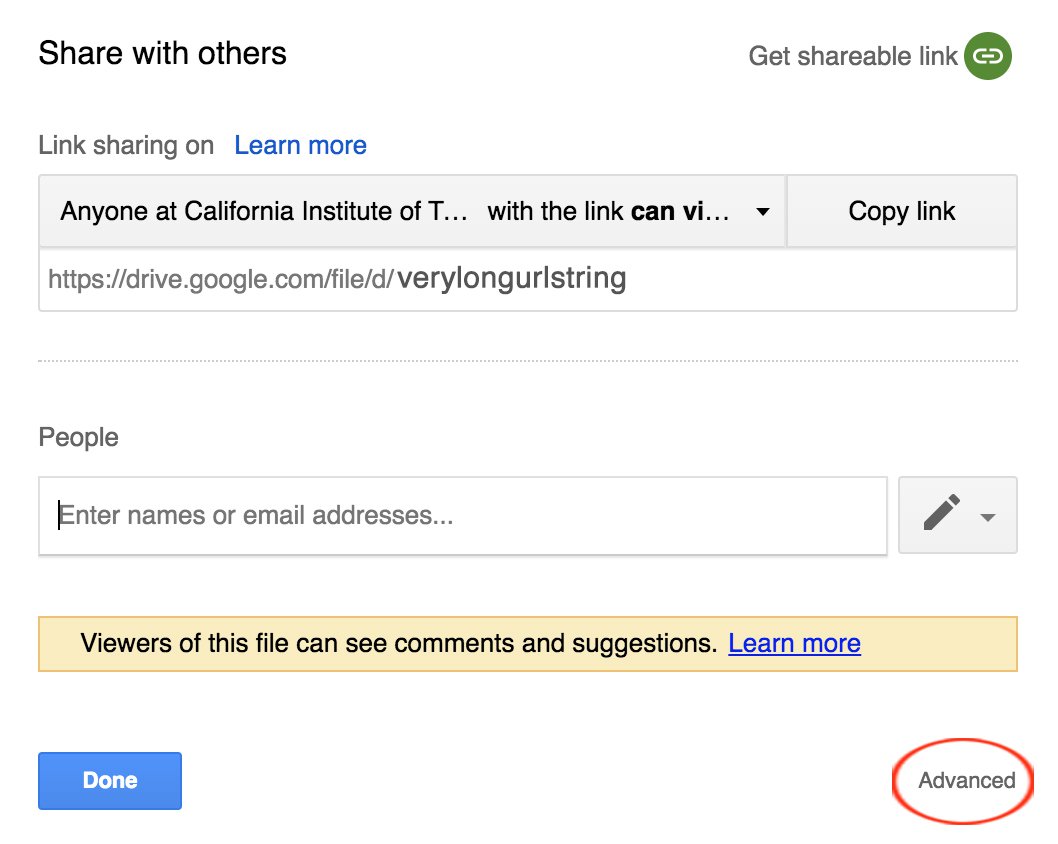The image size is (1058, 844).
Task: Click the "Share with others" heading
Action: pyautogui.click(x=162, y=53)
